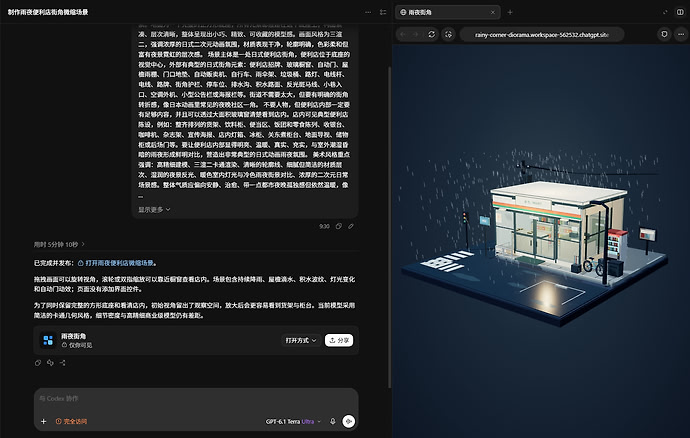Open the GPT model selector dropdown
The height and width of the screenshot is (438, 690).
(293, 421)
